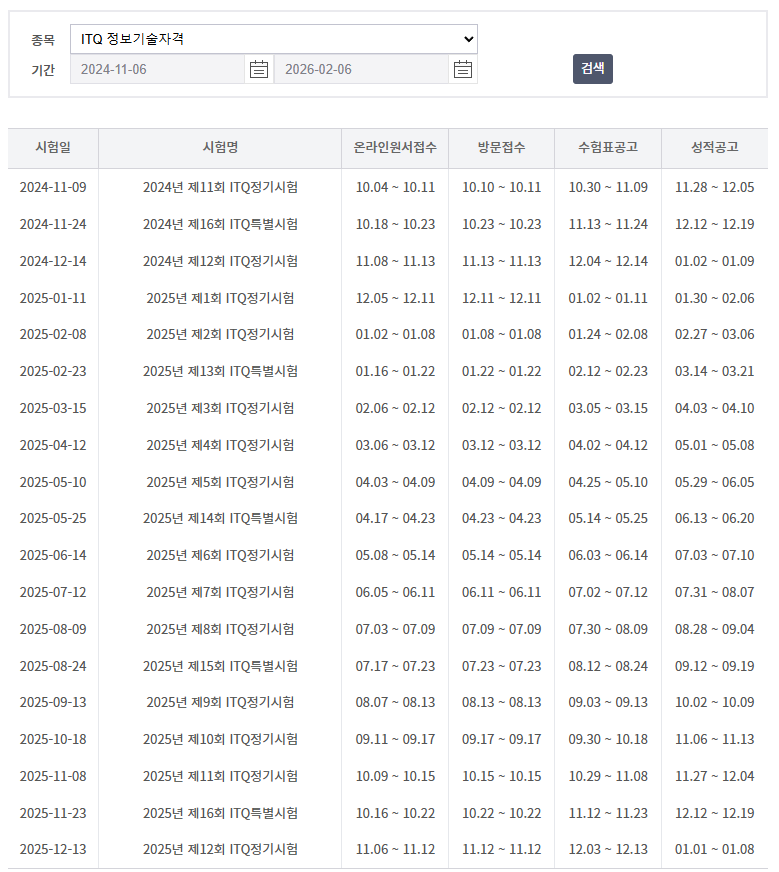The width and height of the screenshot is (779, 872).
Task: Focus the start date field 2024-11-06
Action: click(x=157, y=69)
